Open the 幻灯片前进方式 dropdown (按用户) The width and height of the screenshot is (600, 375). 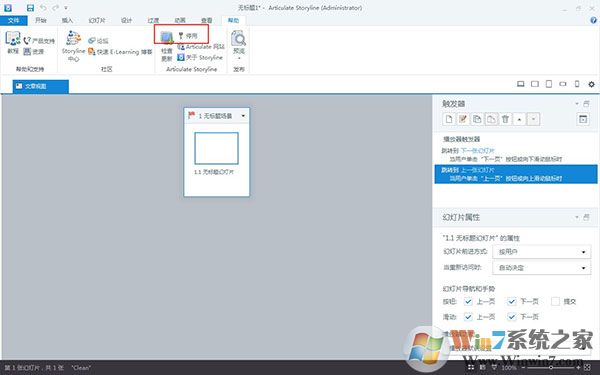tap(541, 252)
